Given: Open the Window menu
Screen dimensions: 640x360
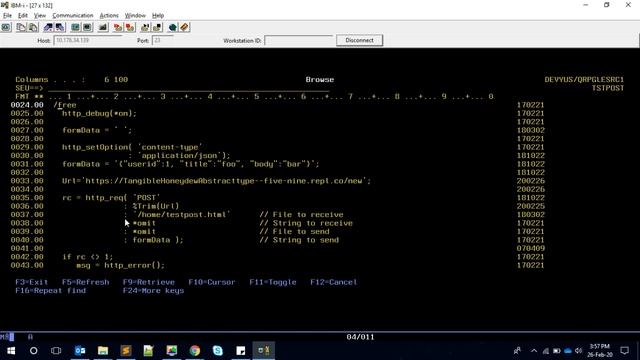Looking at the screenshot, I should click(x=135, y=16).
